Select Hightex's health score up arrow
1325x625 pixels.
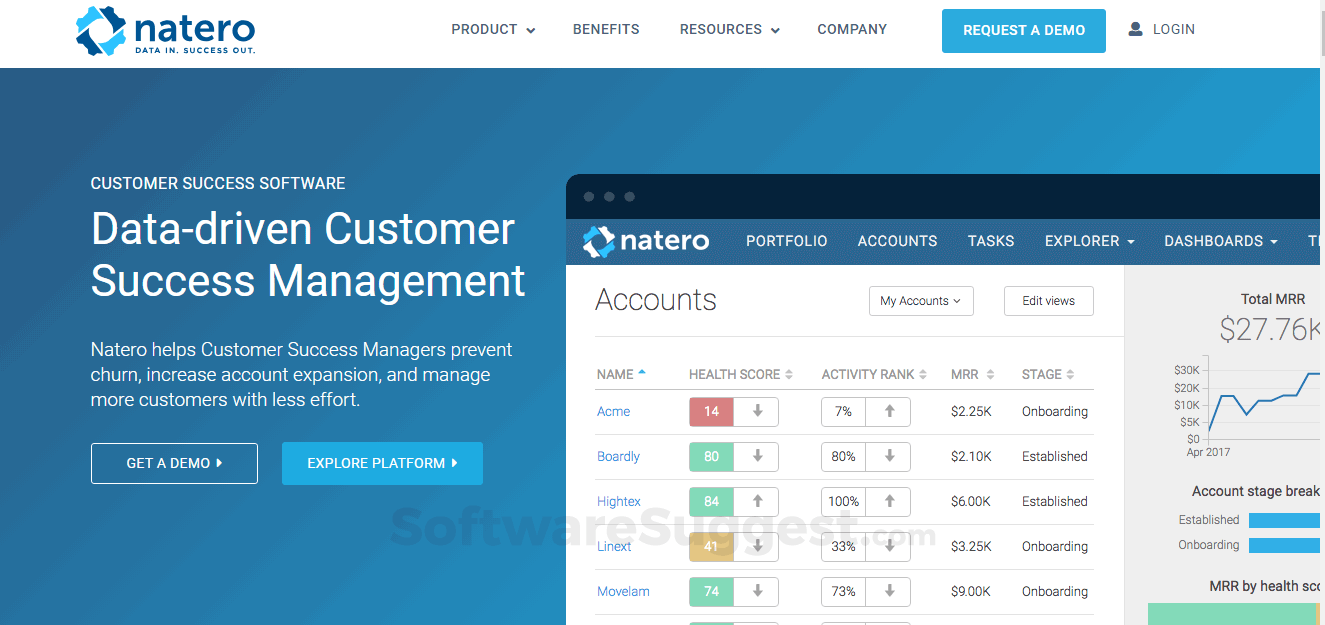tap(756, 501)
